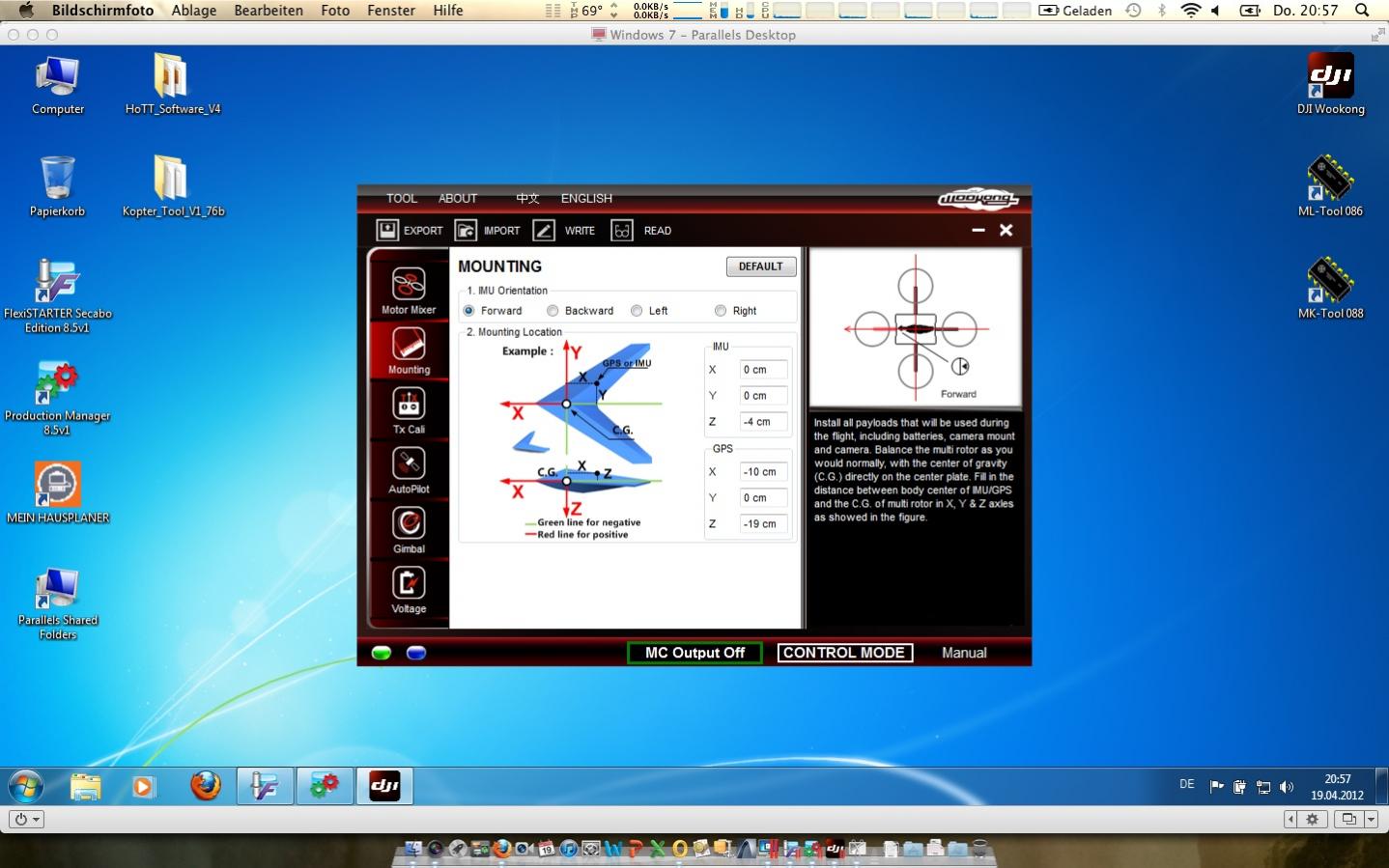Open the AutoPilot settings icon
Image resolution: width=1389 pixels, height=868 pixels.
click(409, 465)
